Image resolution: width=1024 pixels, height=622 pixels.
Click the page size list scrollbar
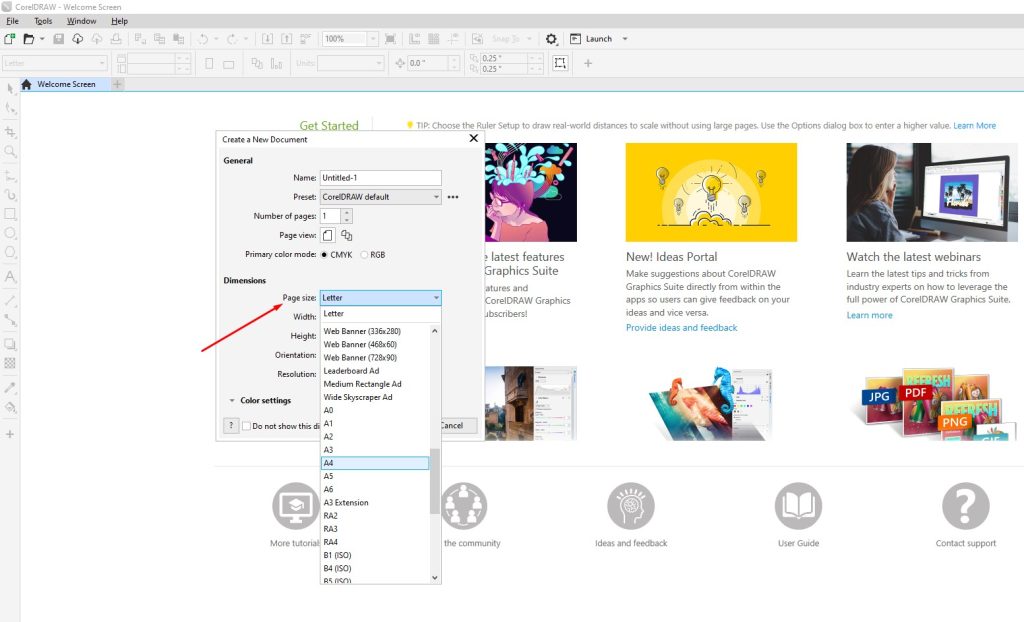click(x=435, y=480)
